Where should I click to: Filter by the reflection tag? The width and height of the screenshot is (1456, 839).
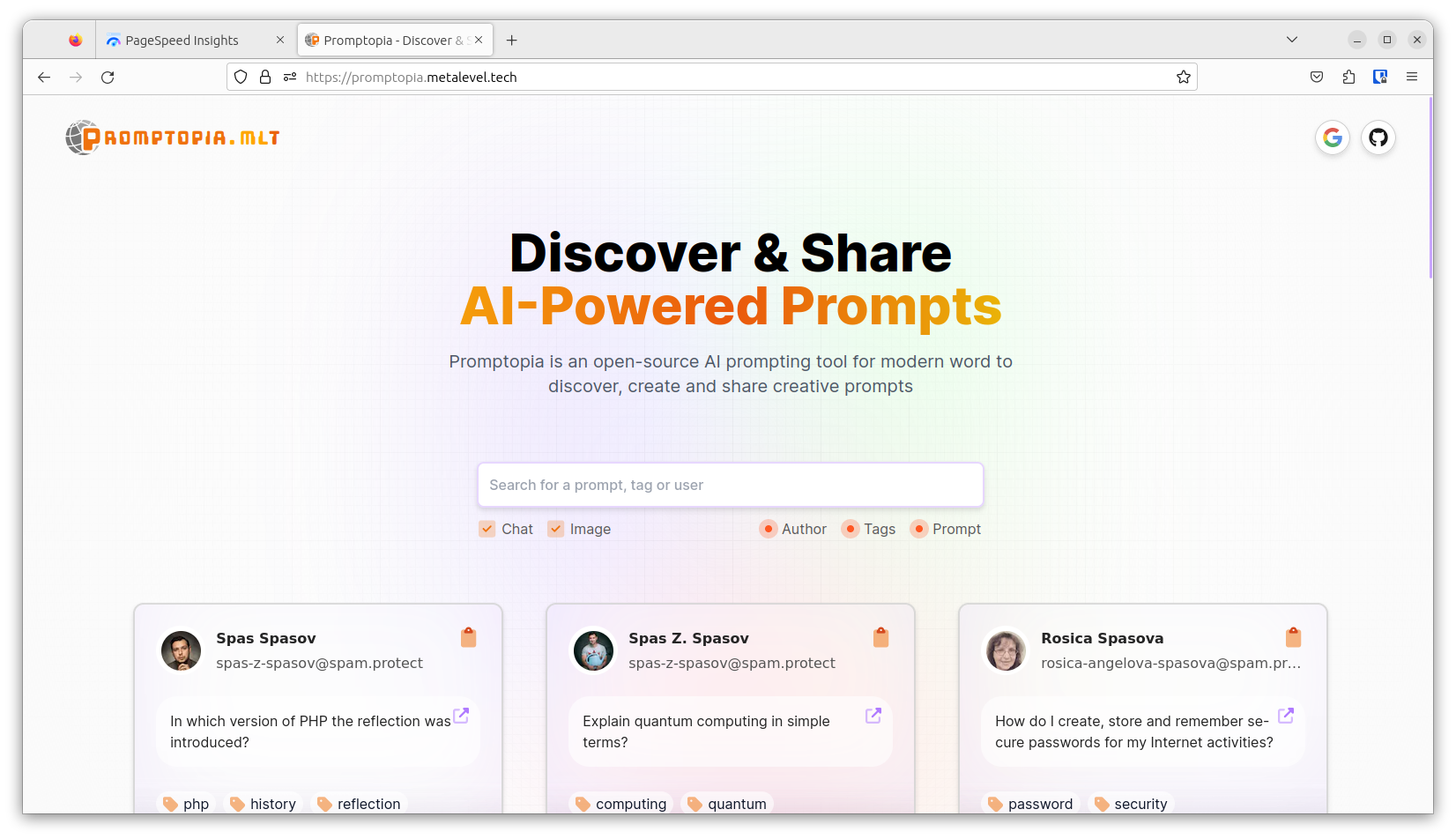click(359, 804)
